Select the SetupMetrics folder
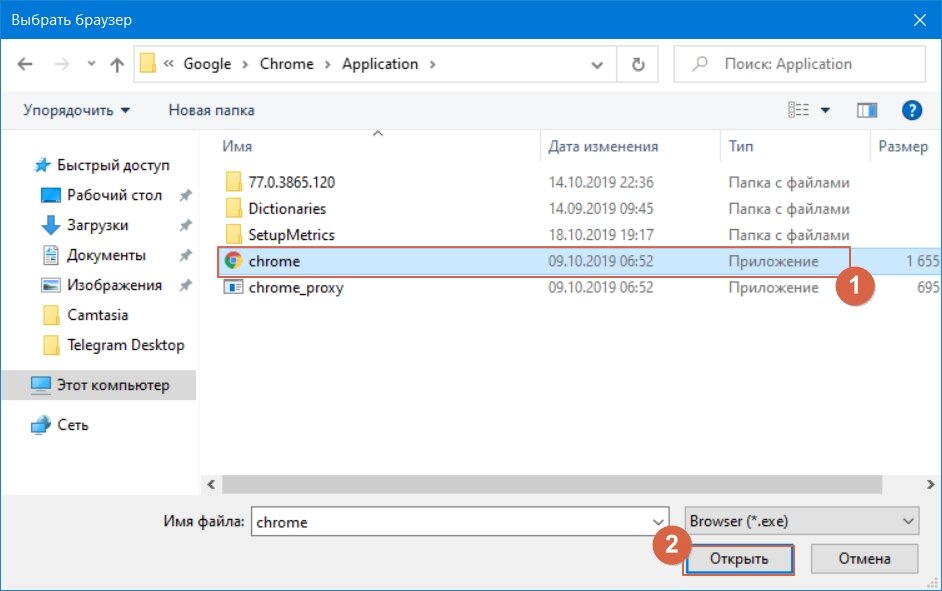 (x=291, y=235)
